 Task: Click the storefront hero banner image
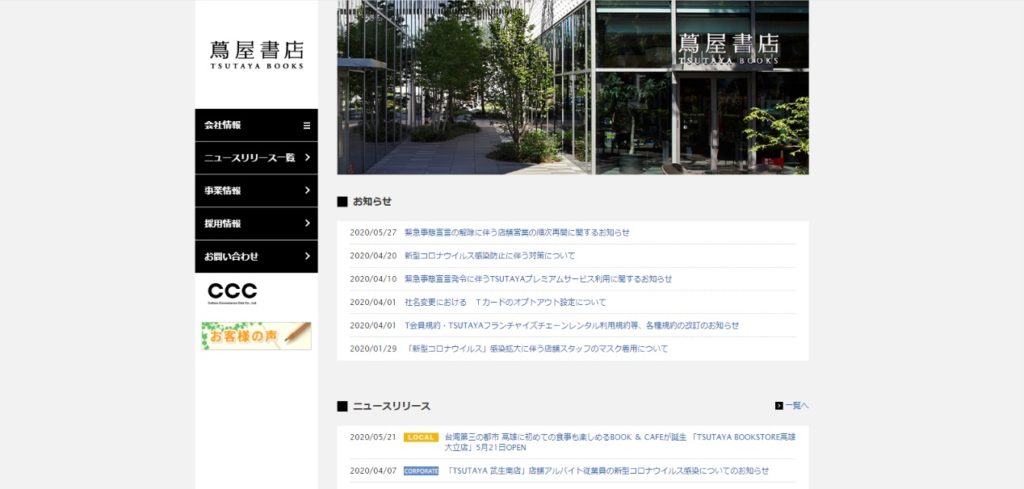[572, 88]
